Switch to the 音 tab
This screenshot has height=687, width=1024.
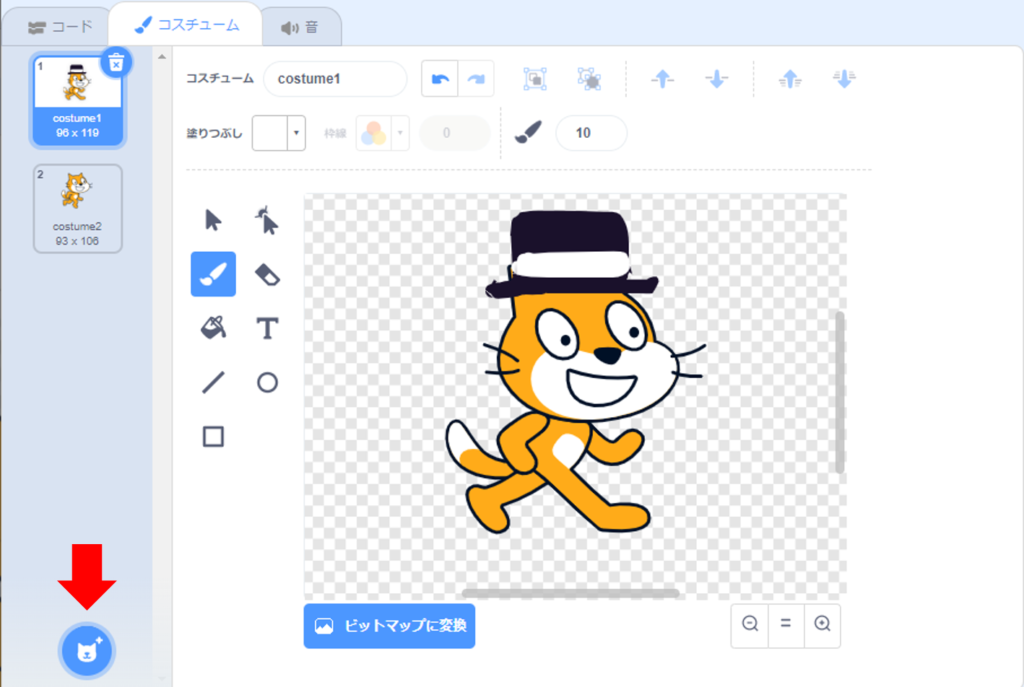click(300, 27)
